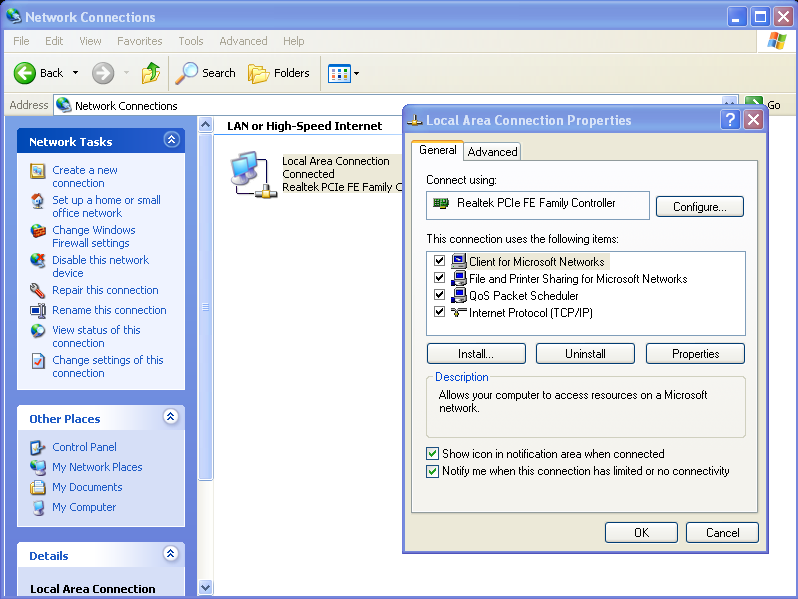Viewport: 798px width, 599px height.
Task: Open the Favorites menu
Action: (x=140, y=41)
